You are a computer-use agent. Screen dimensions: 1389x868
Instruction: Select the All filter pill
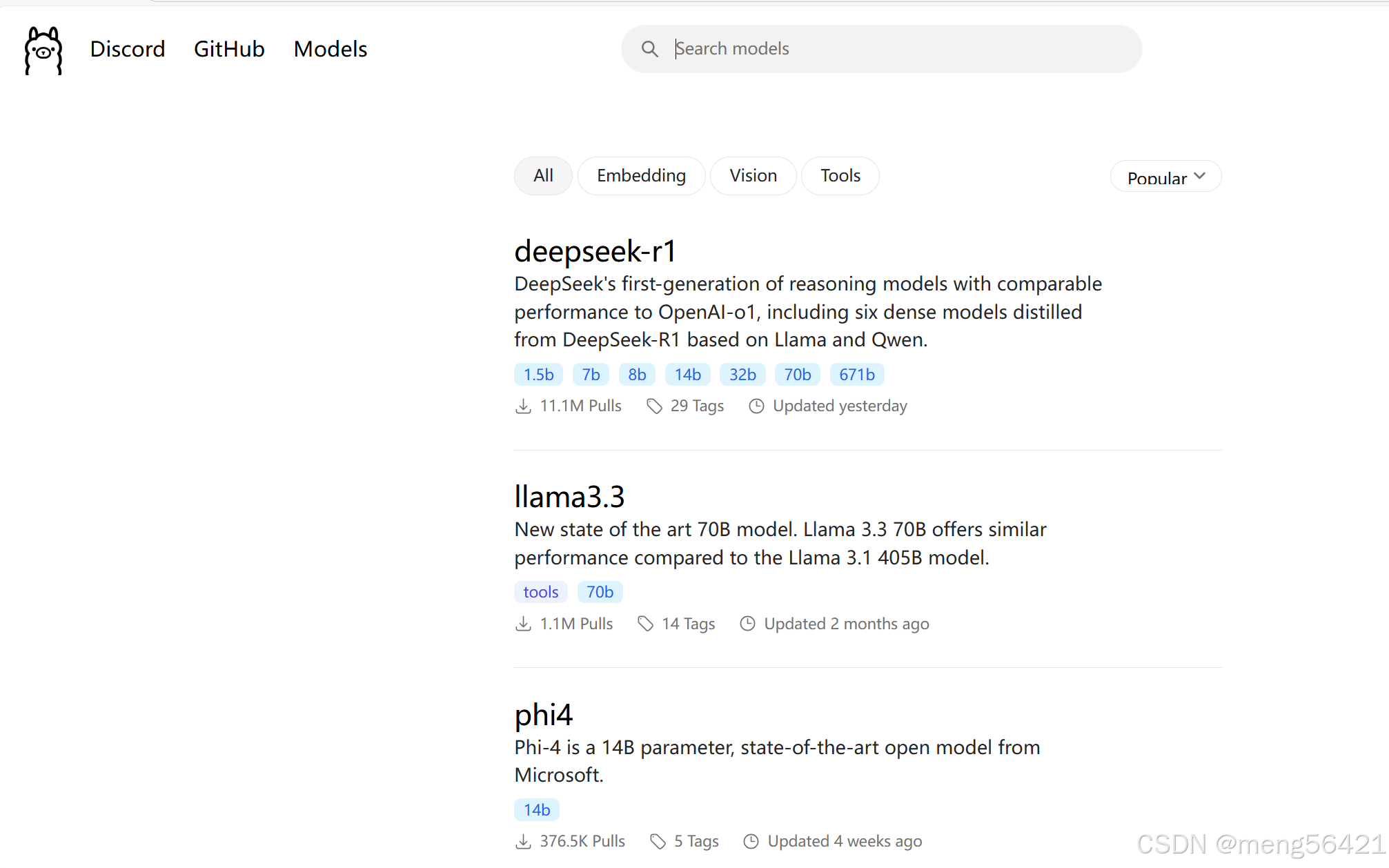click(x=543, y=176)
